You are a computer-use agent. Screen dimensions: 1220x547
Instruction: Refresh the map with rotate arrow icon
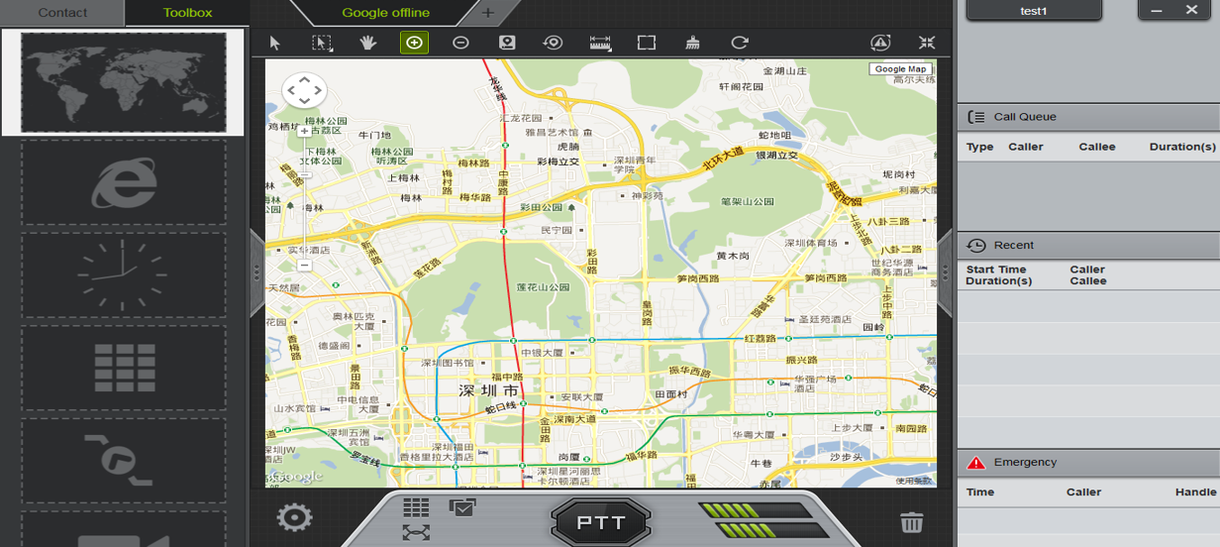pyautogui.click(x=739, y=43)
